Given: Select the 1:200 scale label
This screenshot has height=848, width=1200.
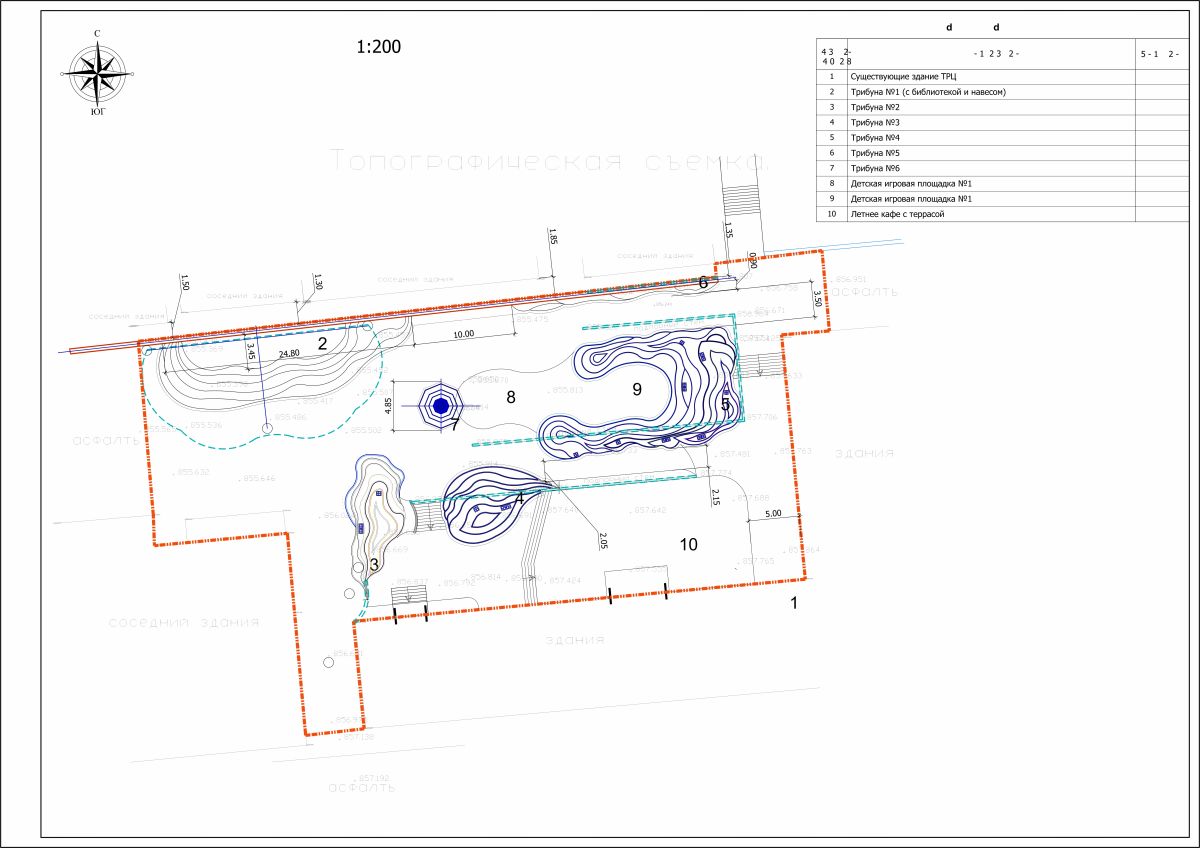Looking at the screenshot, I should (x=379, y=47).
